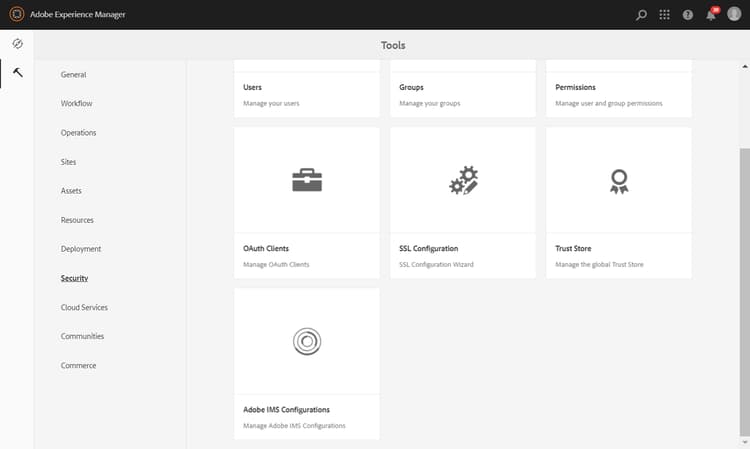Click 'Manage your users' description text
Image resolution: width=750 pixels, height=449 pixels.
pos(271,103)
